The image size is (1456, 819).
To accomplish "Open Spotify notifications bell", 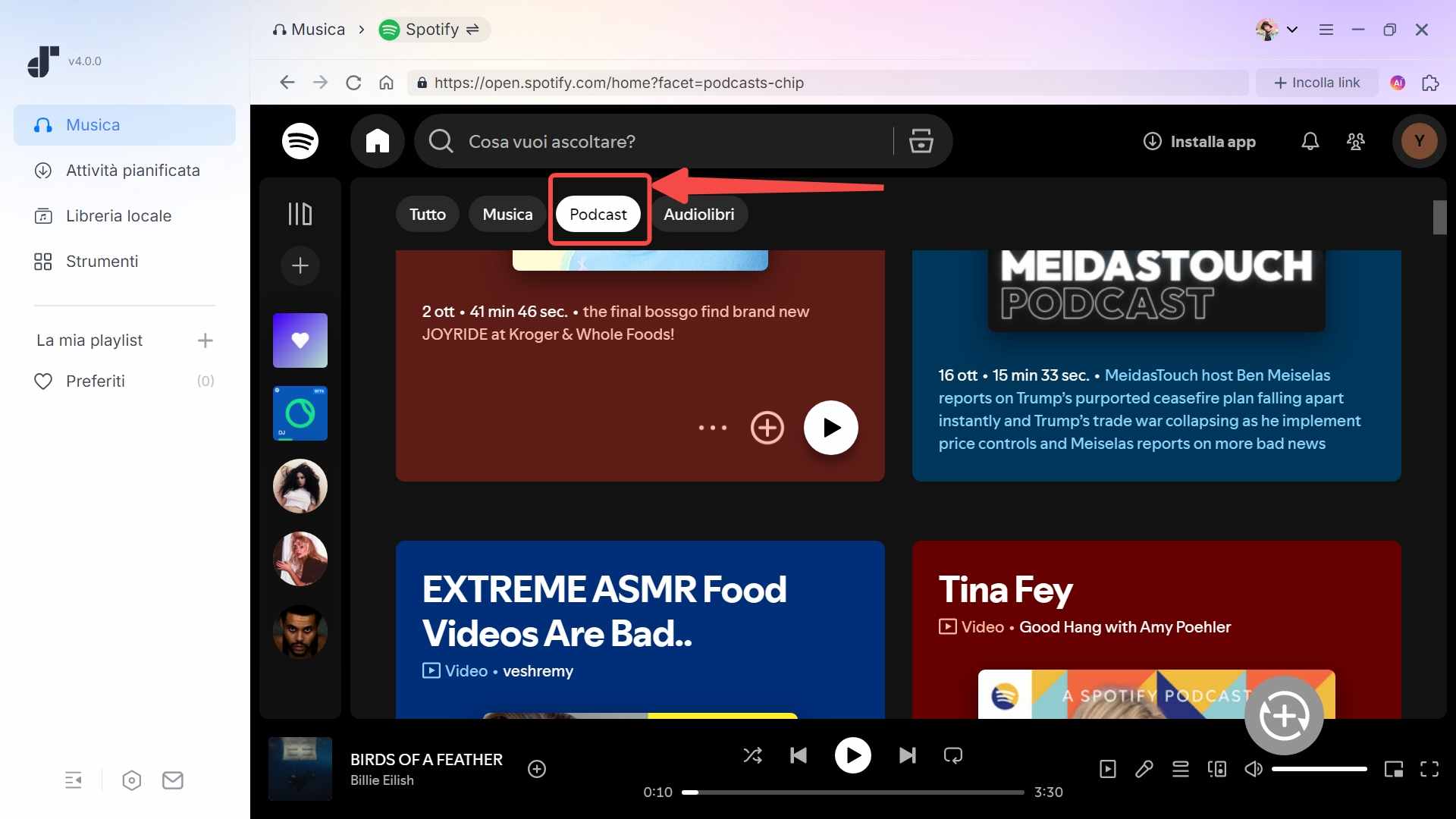I will click(x=1310, y=141).
